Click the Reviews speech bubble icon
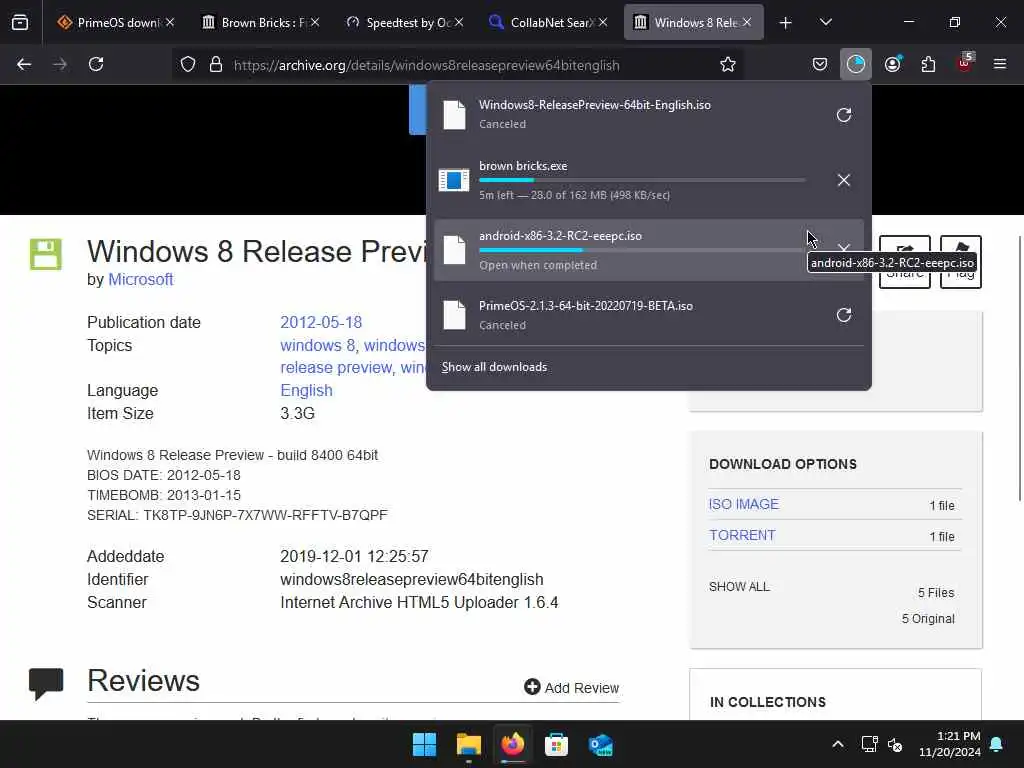This screenshot has width=1024, height=768. [46, 684]
